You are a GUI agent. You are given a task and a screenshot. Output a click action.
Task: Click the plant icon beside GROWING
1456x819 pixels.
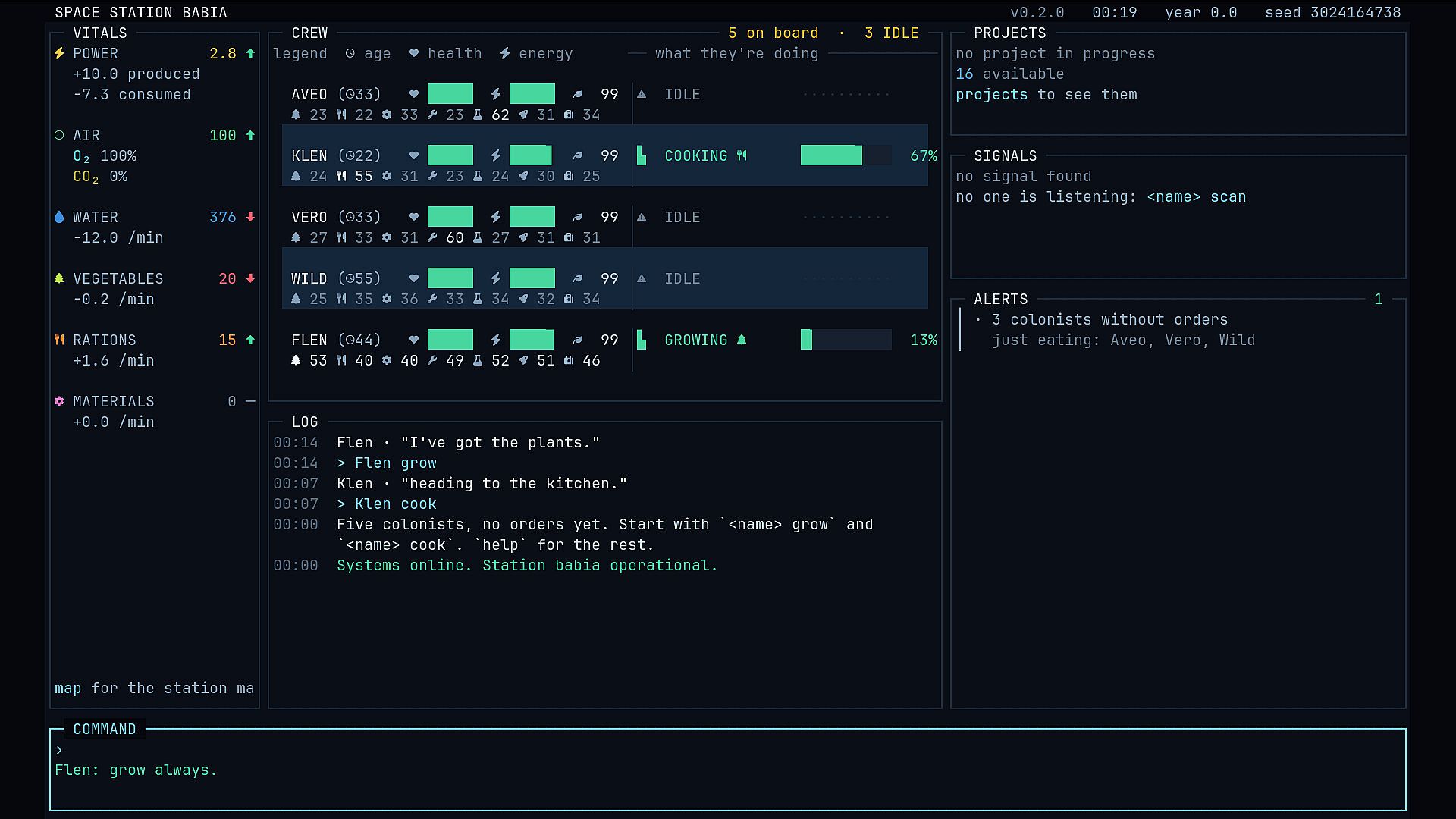tap(742, 340)
